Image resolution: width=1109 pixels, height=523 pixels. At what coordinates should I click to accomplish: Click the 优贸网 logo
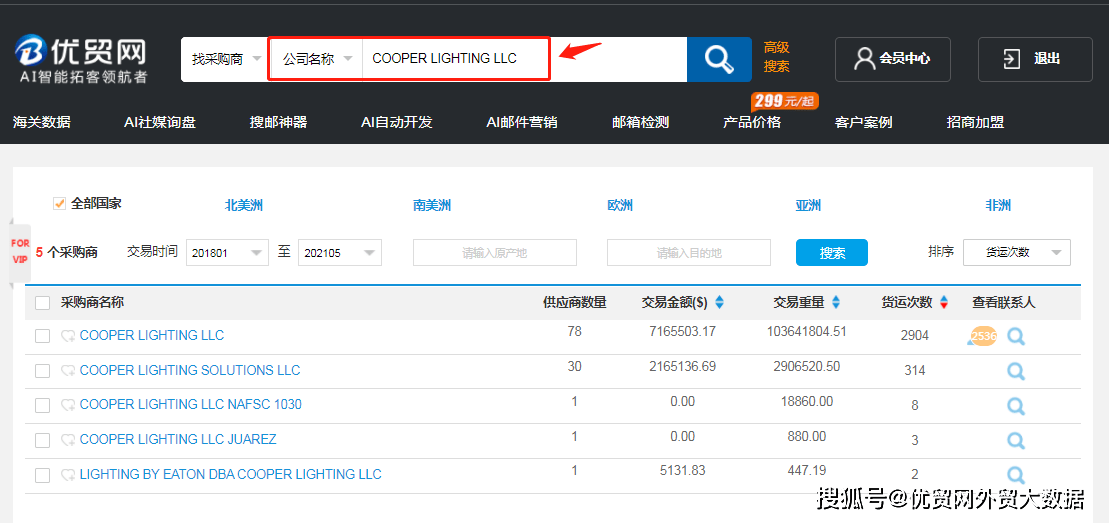[82, 59]
